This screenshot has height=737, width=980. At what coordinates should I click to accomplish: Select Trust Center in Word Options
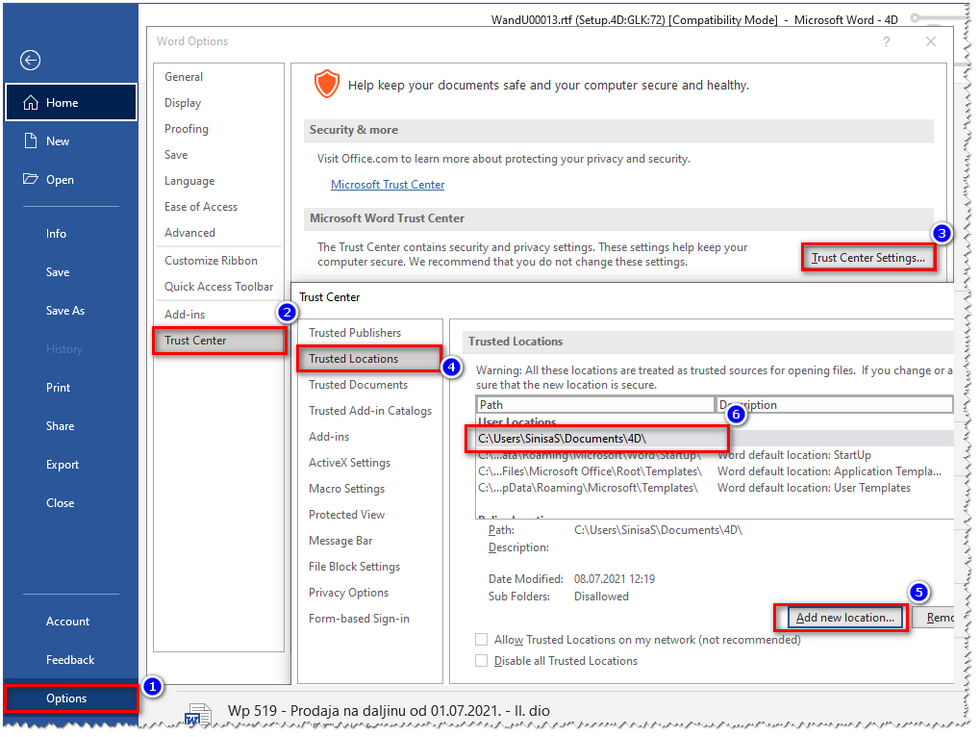point(219,341)
